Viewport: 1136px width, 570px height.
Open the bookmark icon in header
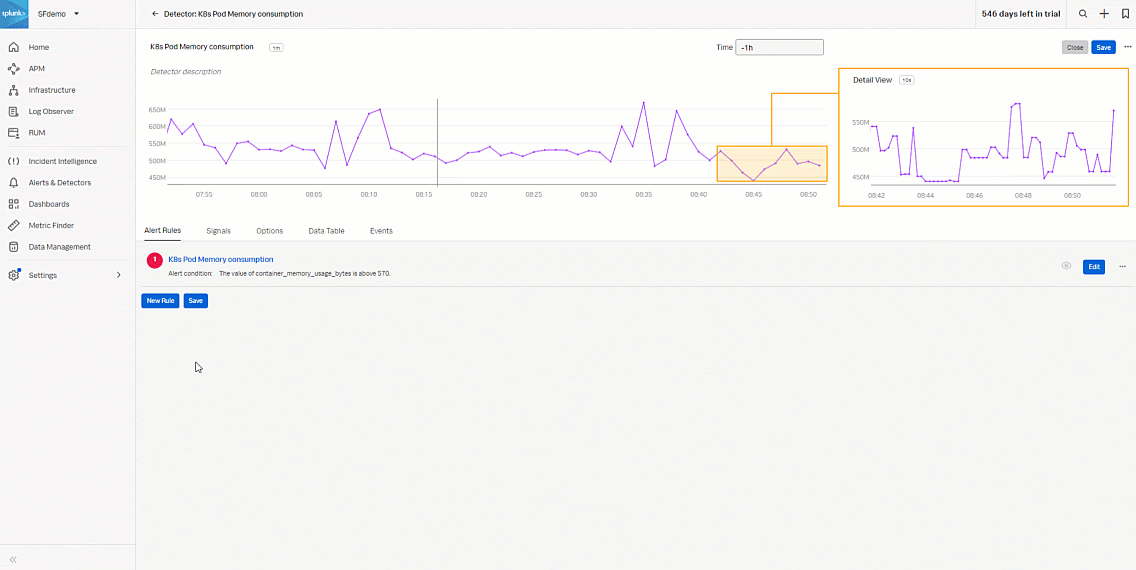point(1125,14)
